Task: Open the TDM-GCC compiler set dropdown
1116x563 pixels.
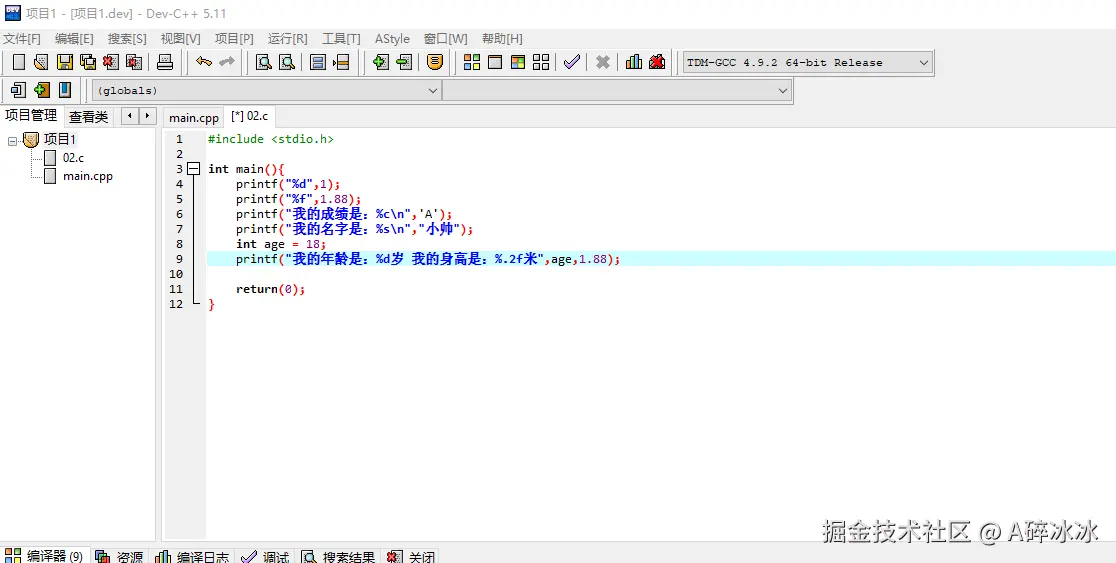Action: pyautogui.click(x=807, y=63)
